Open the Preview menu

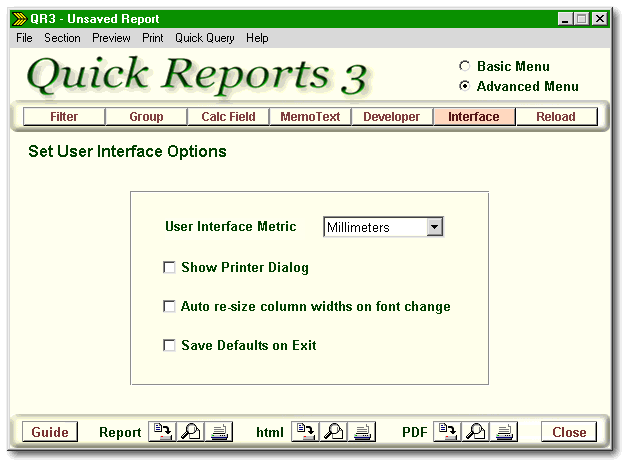[x=111, y=38]
